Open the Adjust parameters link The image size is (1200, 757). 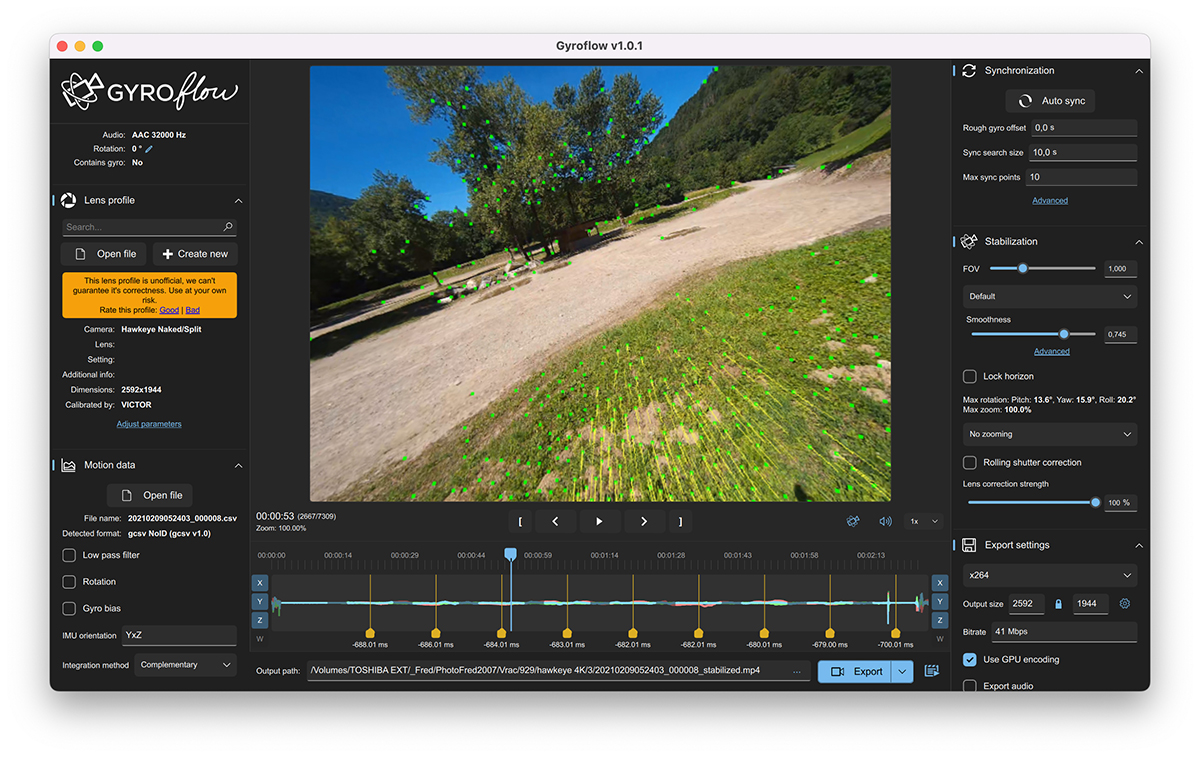[149, 424]
